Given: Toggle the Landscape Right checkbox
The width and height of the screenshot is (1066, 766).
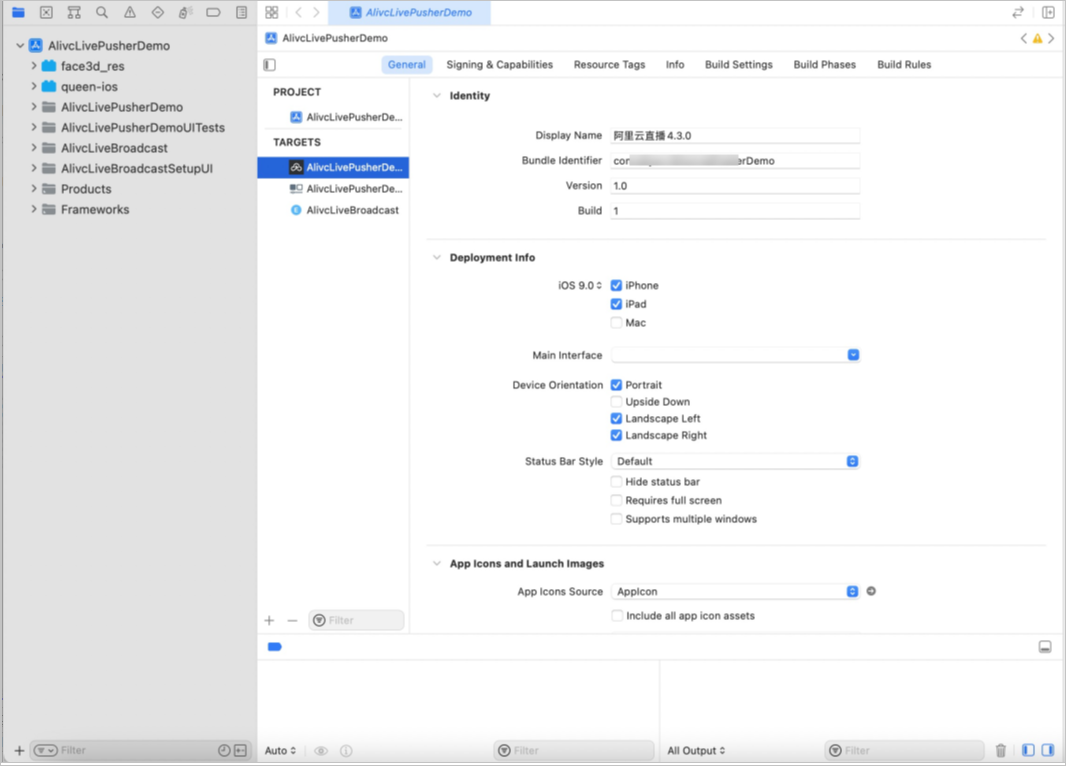Looking at the screenshot, I should coord(616,435).
